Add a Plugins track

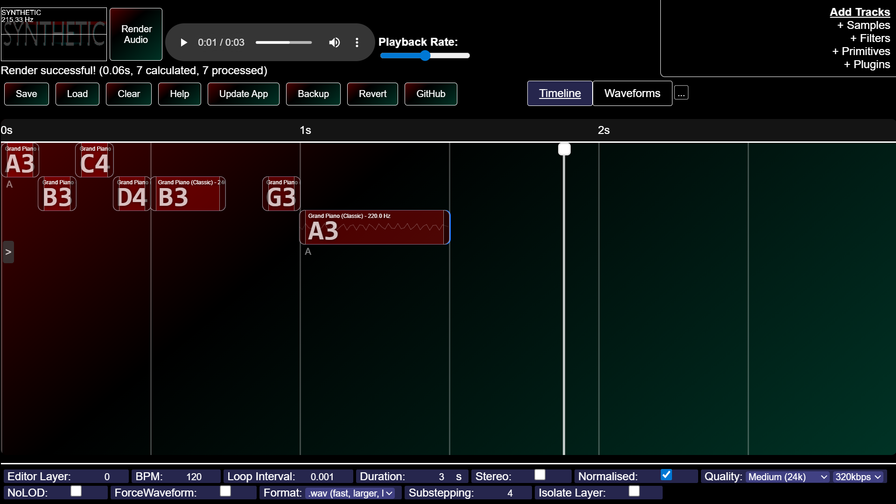click(x=867, y=65)
